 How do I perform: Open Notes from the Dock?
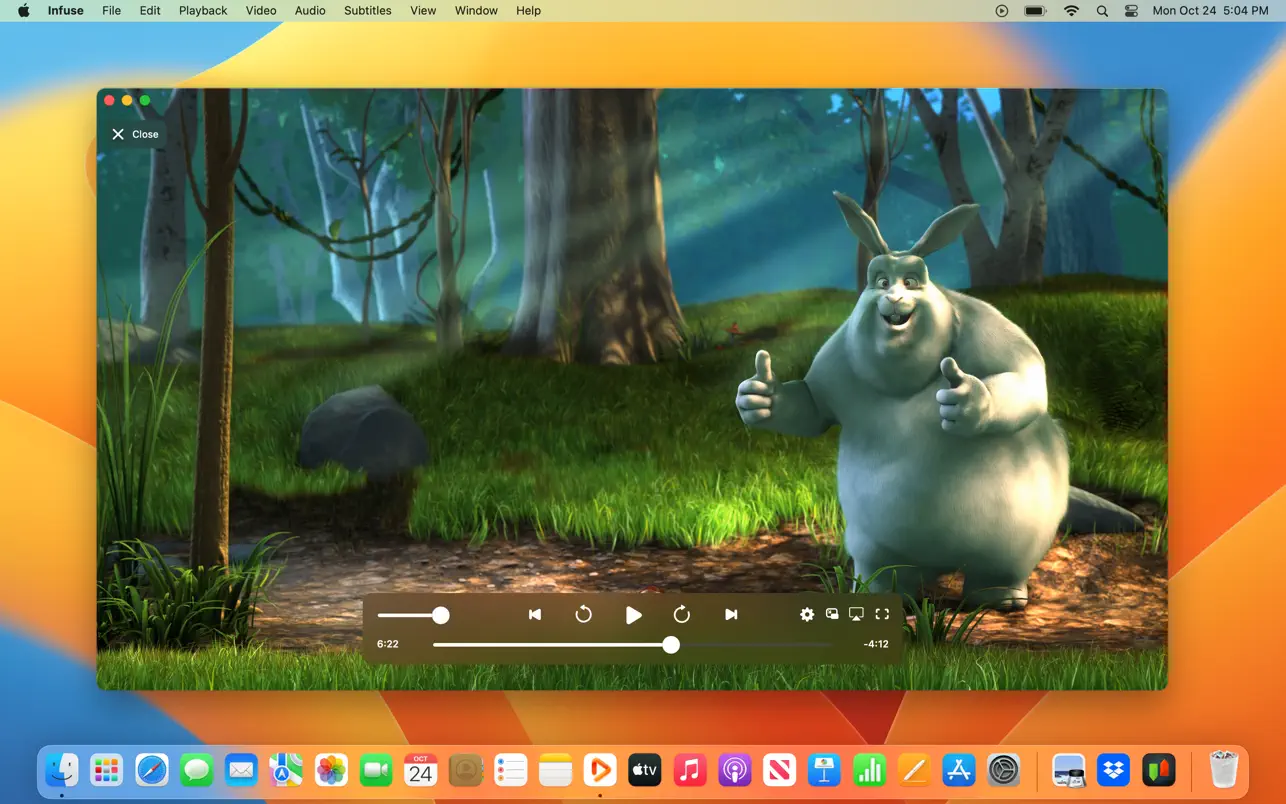[555, 770]
